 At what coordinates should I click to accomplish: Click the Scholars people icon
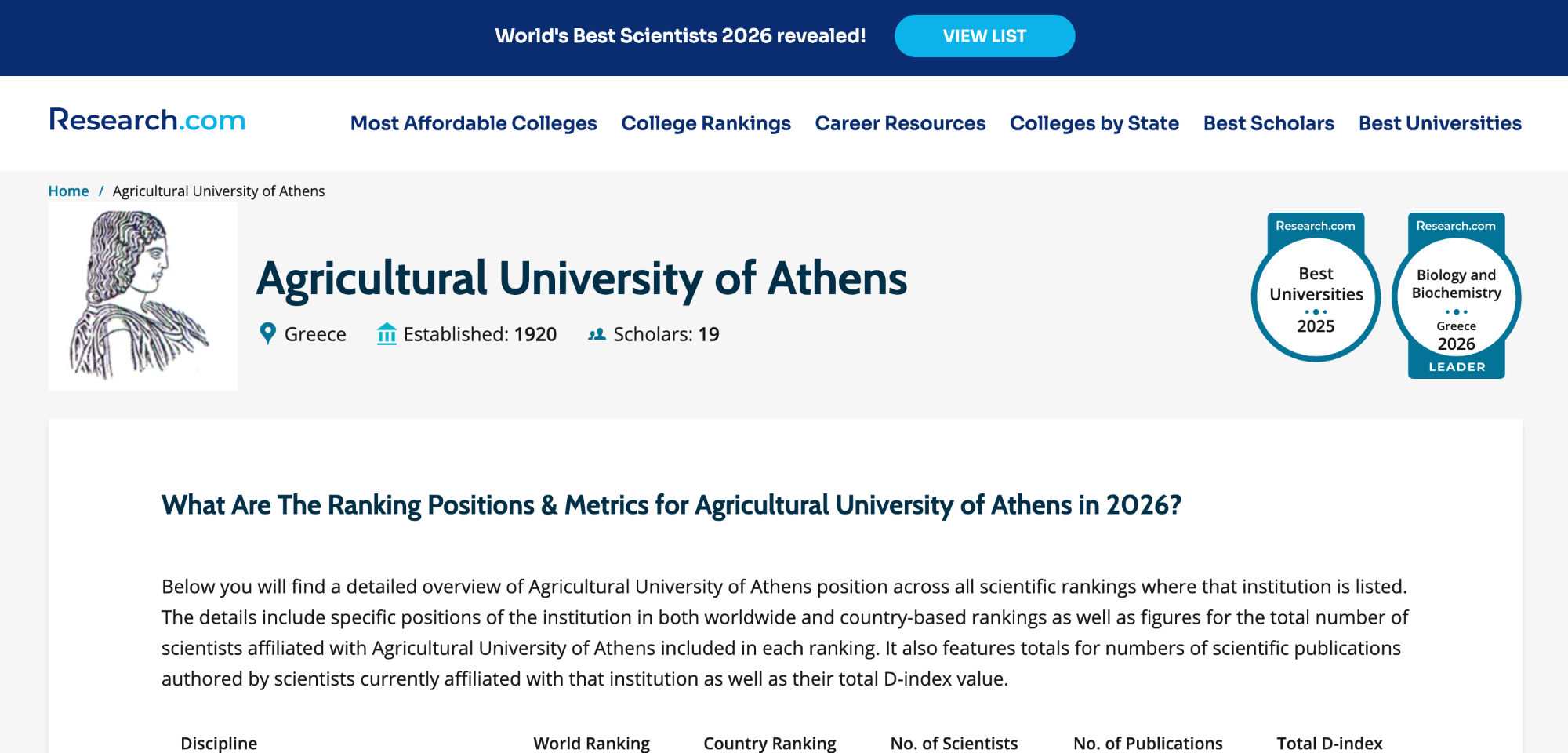click(x=597, y=334)
